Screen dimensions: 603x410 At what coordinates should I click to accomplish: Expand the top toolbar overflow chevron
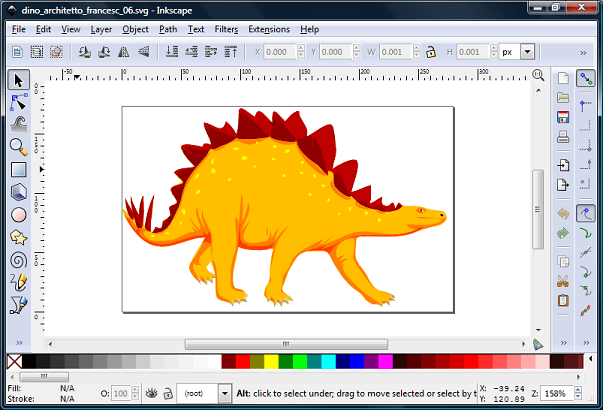click(583, 53)
